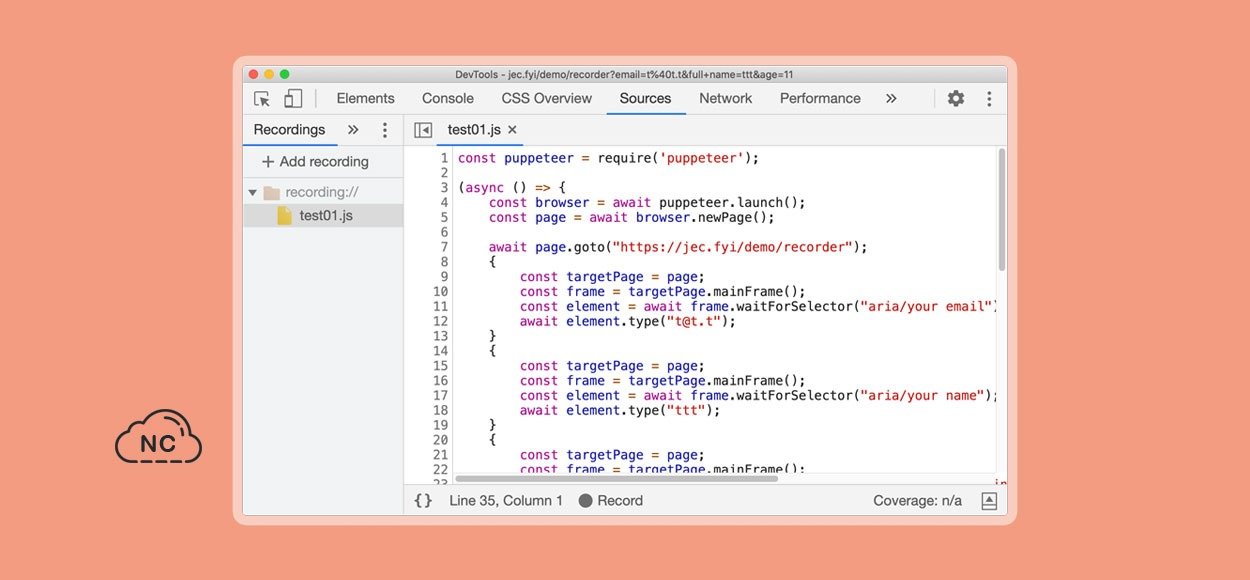This screenshot has height=580, width=1250.
Task: Click line number 18 in the gutter
Action: coord(440,410)
